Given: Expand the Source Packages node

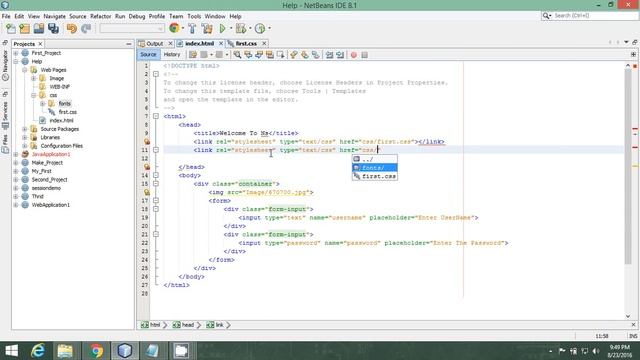Looking at the screenshot, I should 24,129.
